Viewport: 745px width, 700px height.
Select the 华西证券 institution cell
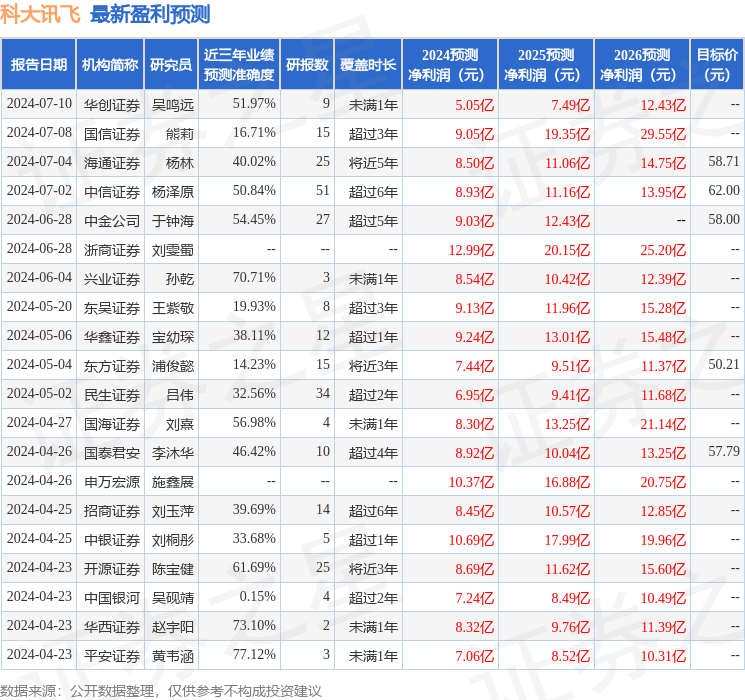pos(112,627)
